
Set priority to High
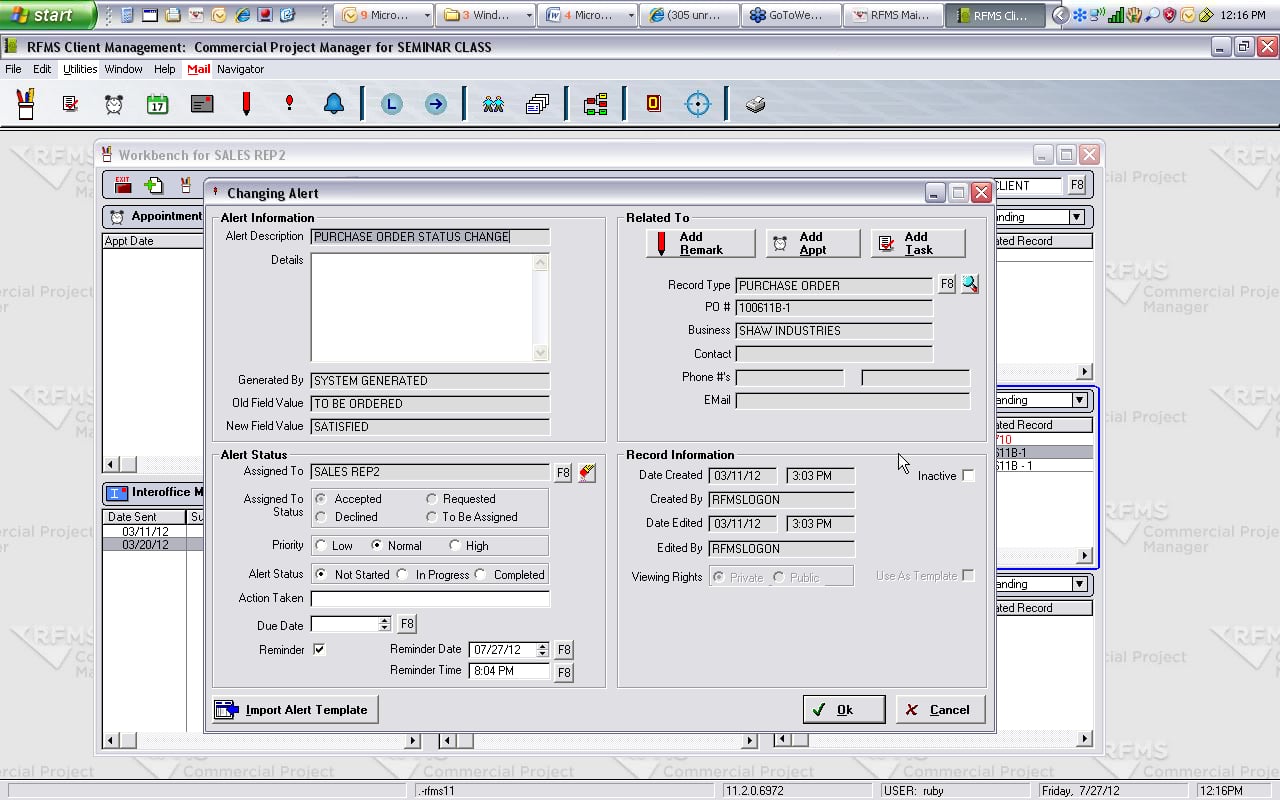(455, 546)
